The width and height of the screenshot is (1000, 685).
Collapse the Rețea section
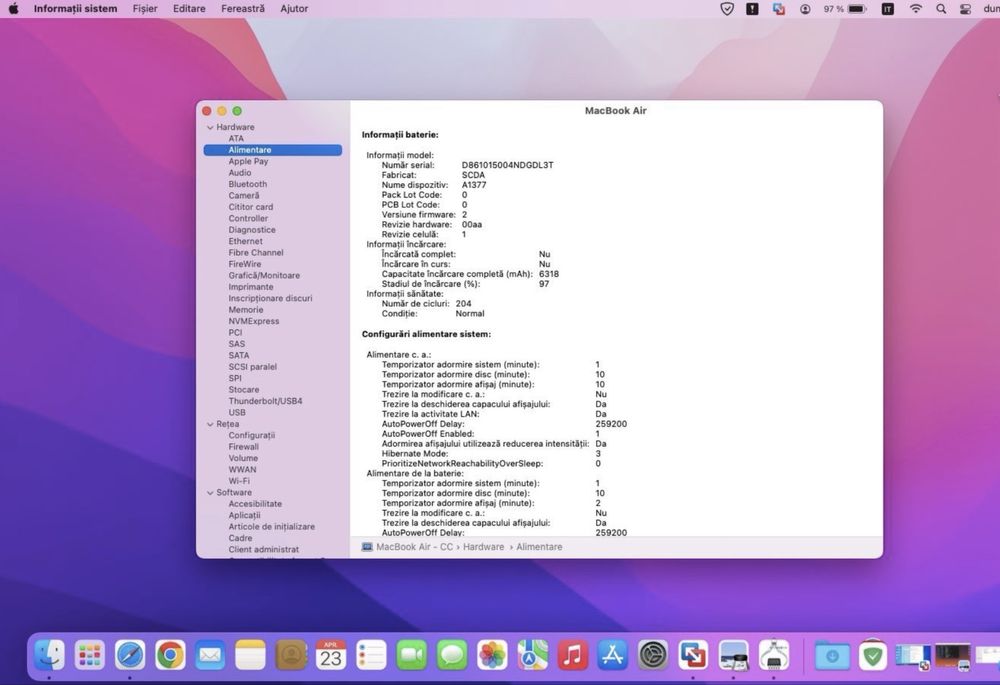(x=210, y=424)
